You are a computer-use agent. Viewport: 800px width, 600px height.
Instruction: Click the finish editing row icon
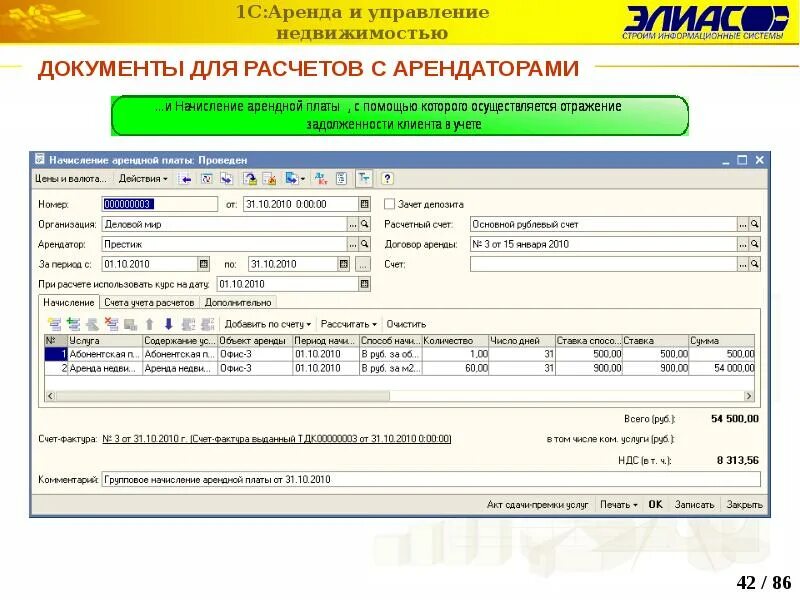coord(131,324)
